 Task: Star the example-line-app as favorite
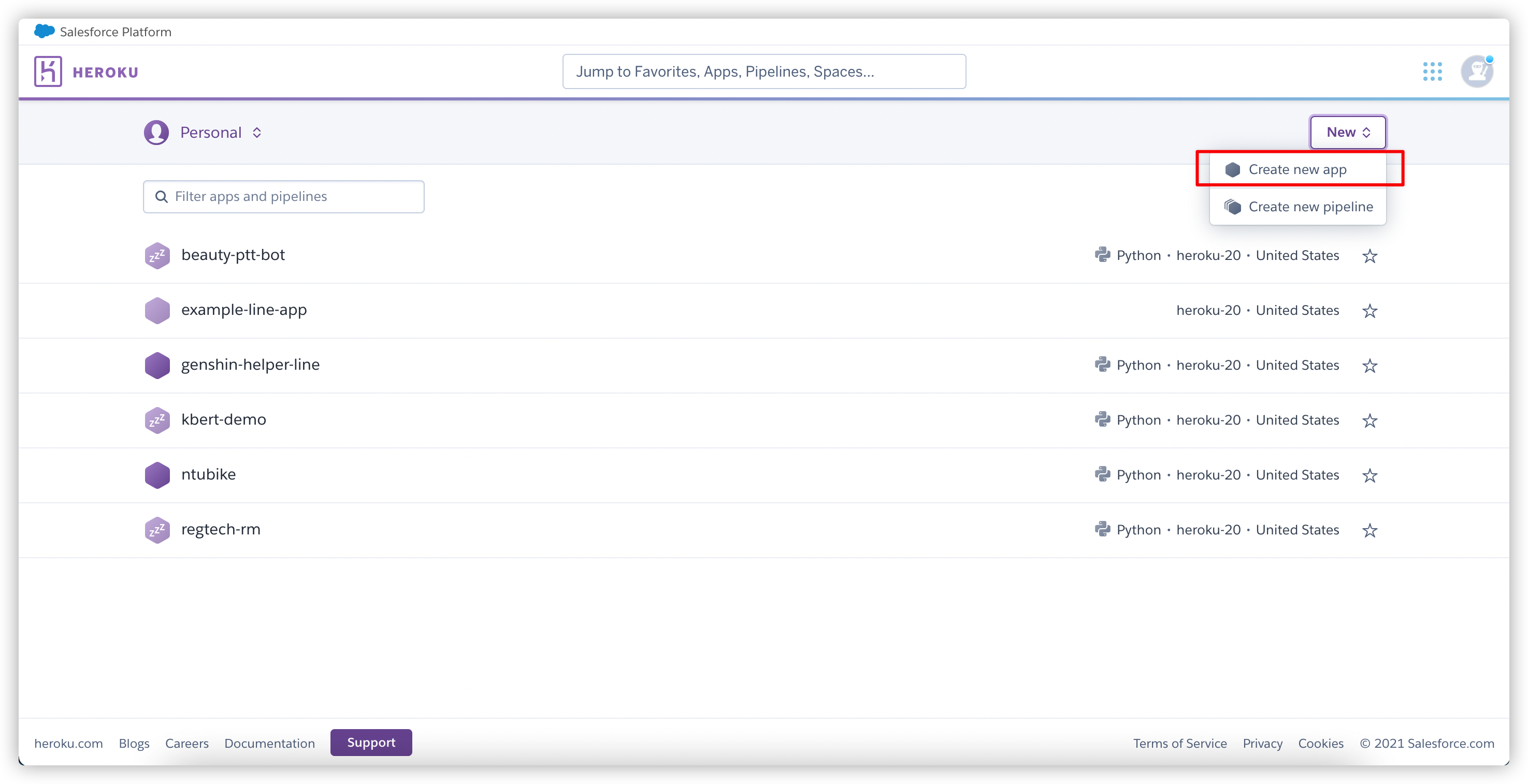(1370, 311)
